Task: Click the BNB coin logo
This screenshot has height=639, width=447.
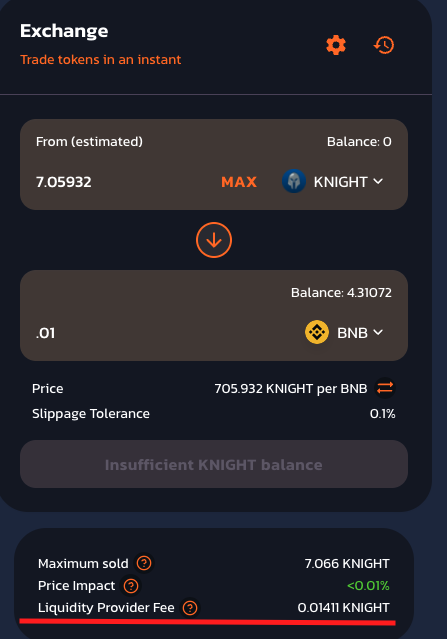Action: pos(317,332)
